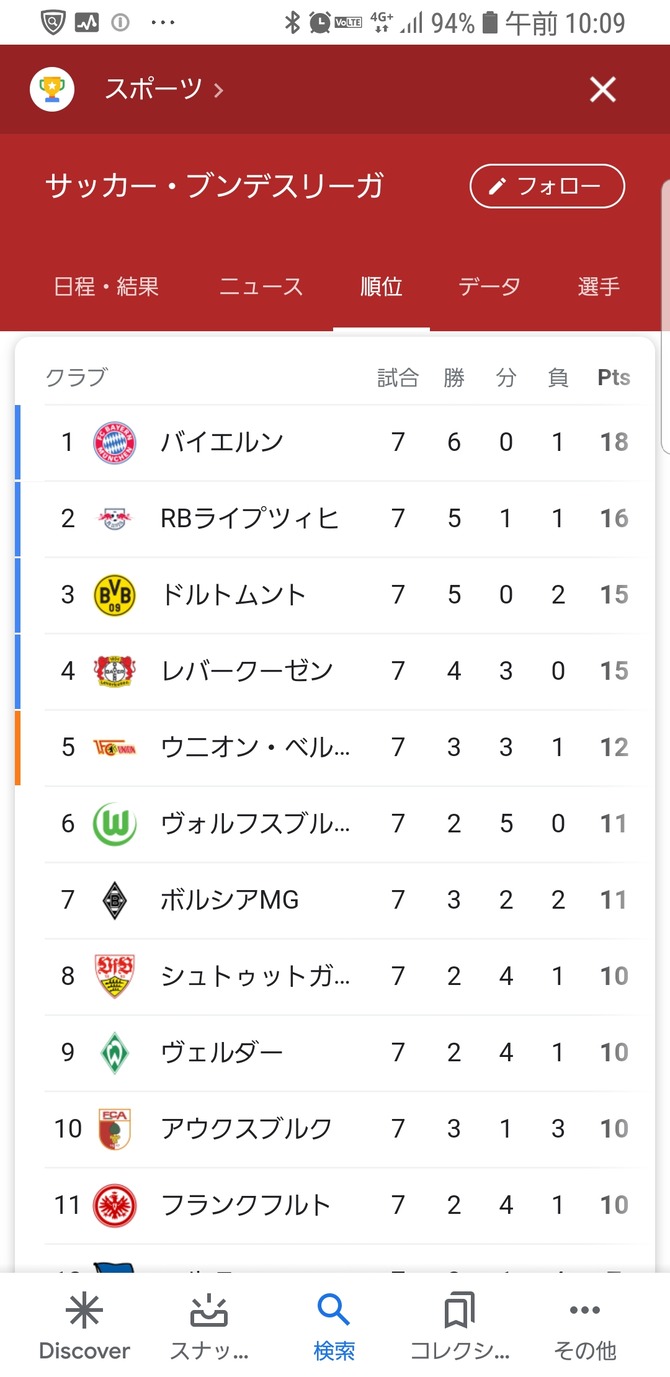Open the レバークーゼン team row
The height and width of the screenshot is (1377, 670).
(246, 671)
